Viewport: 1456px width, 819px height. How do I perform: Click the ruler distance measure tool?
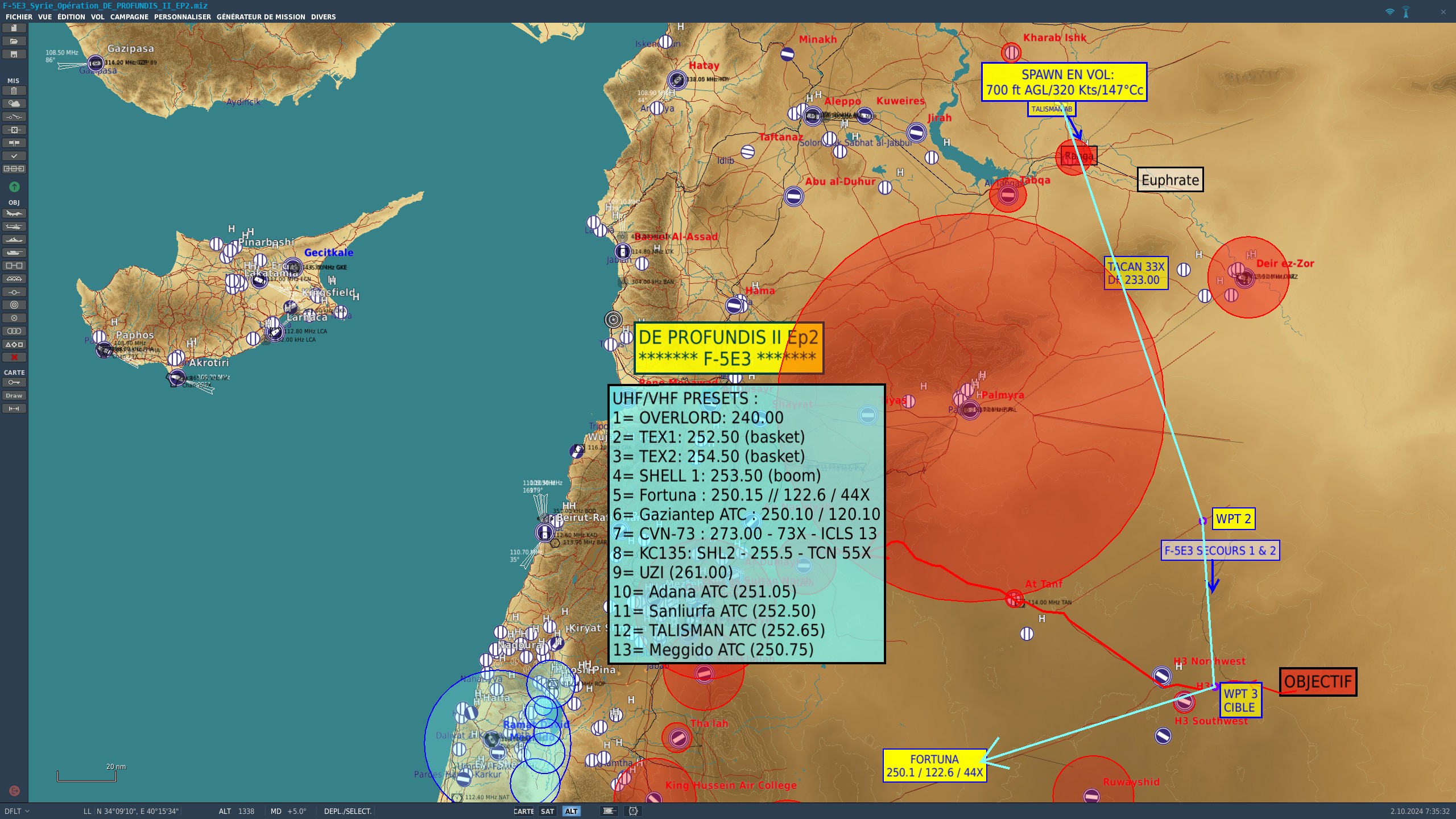(14, 408)
